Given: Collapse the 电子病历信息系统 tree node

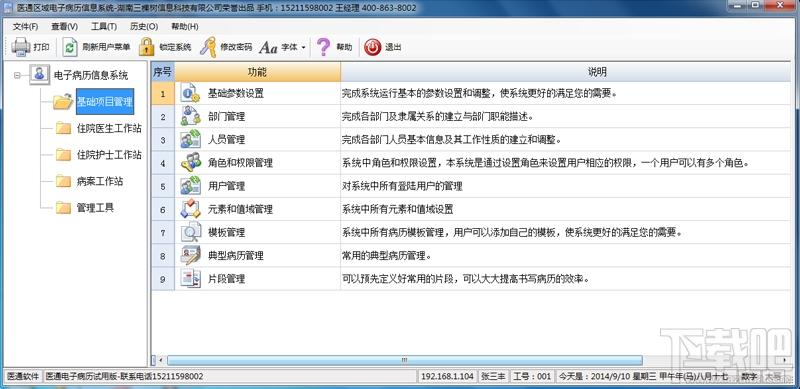Looking at the screenshot, I should pyautogui.click(x=17, y=76).
